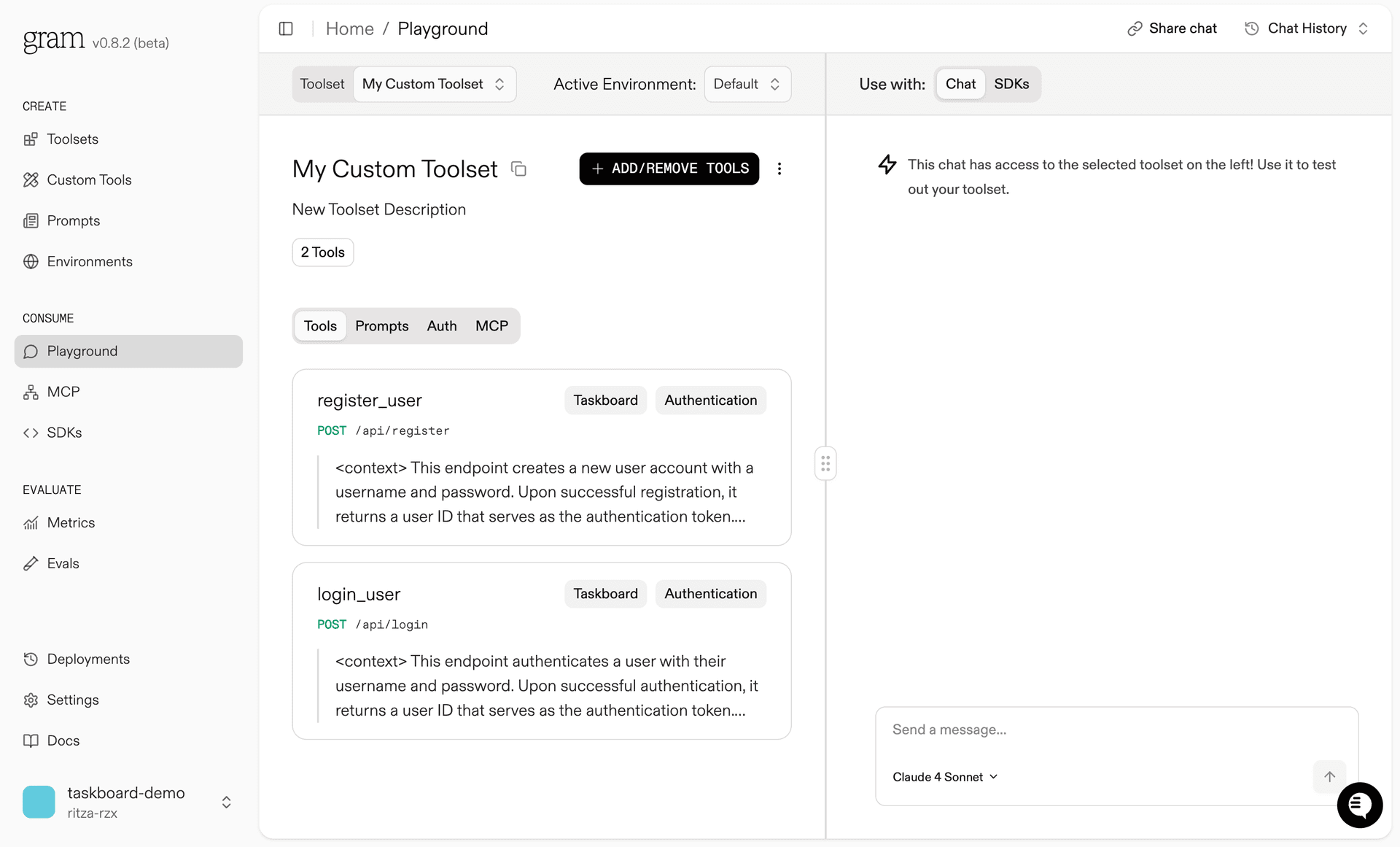
Task: Open Deployments in the sidebar
Action: coord(88,659)
